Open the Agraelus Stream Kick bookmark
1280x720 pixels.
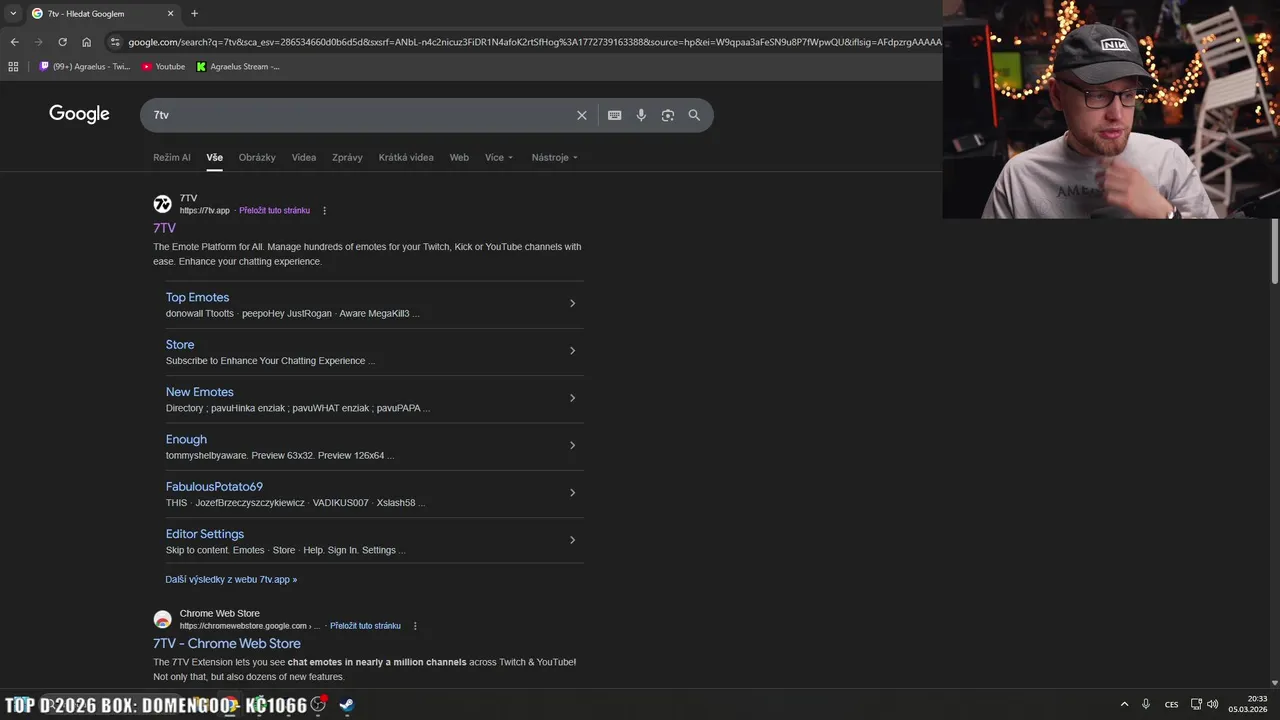click(238, 67)
